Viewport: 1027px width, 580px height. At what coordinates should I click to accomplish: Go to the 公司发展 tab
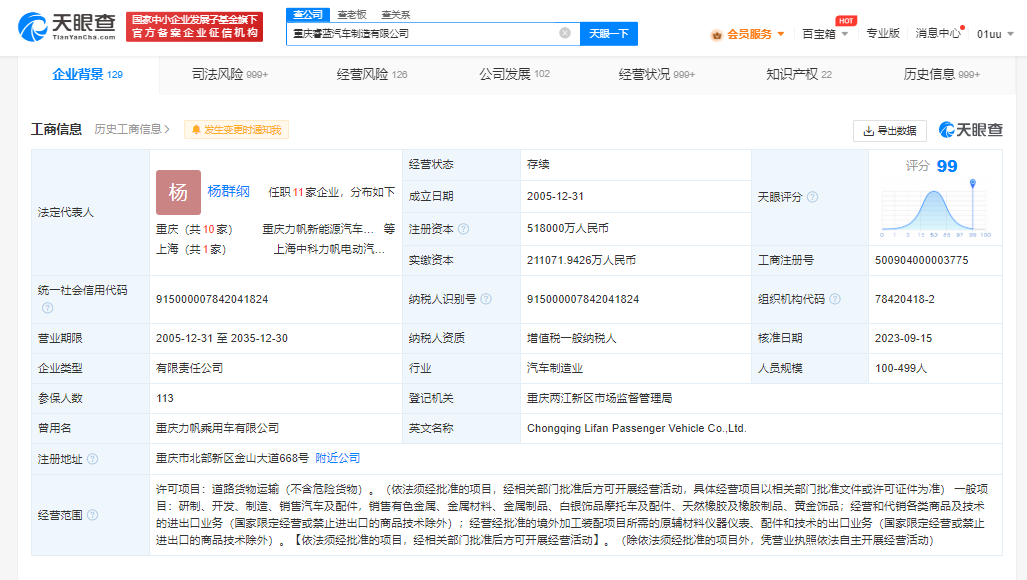[514, 75]
